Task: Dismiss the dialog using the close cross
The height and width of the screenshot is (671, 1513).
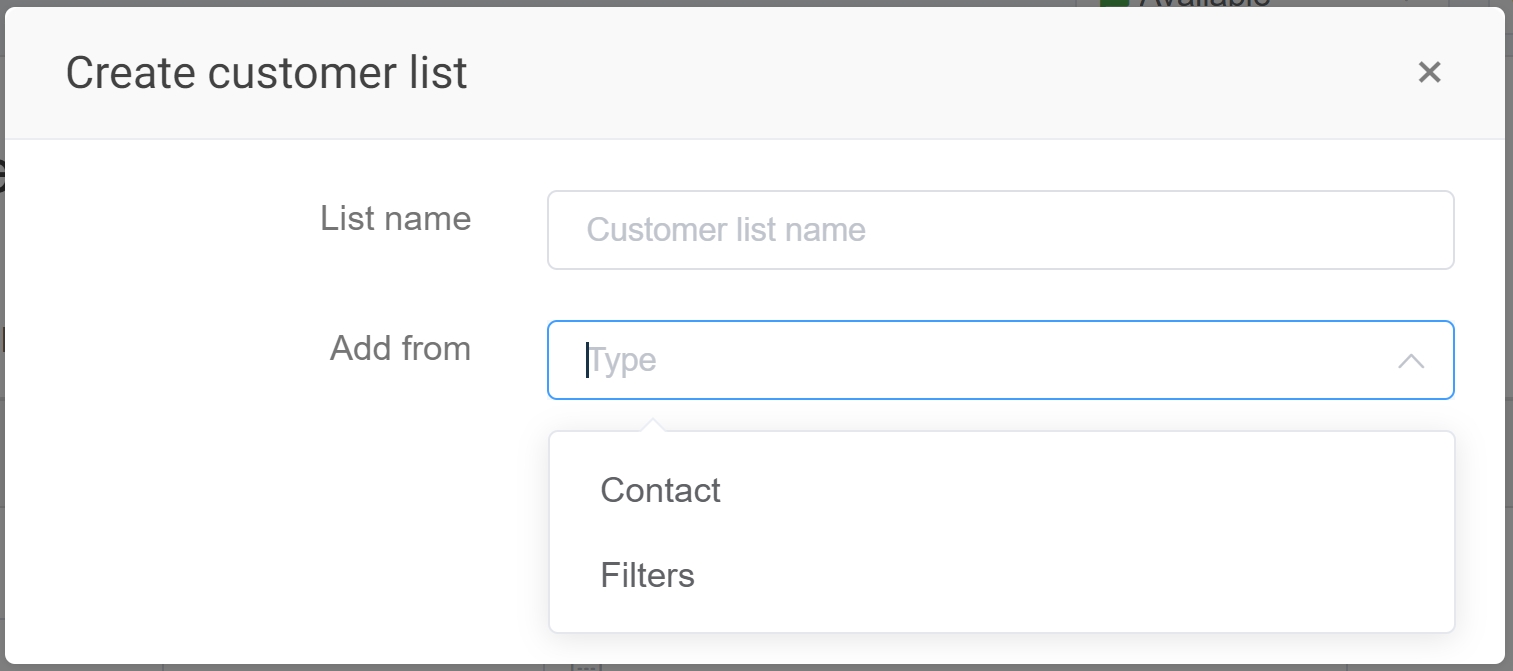Action: (1429, 72)
